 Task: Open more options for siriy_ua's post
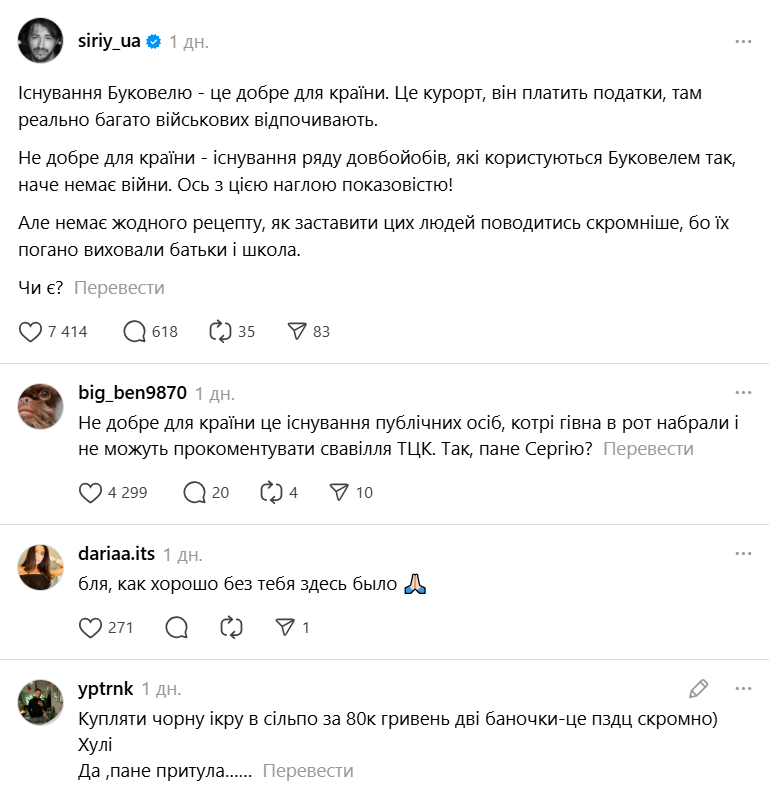pyautogui.click(x=743, y=42)
